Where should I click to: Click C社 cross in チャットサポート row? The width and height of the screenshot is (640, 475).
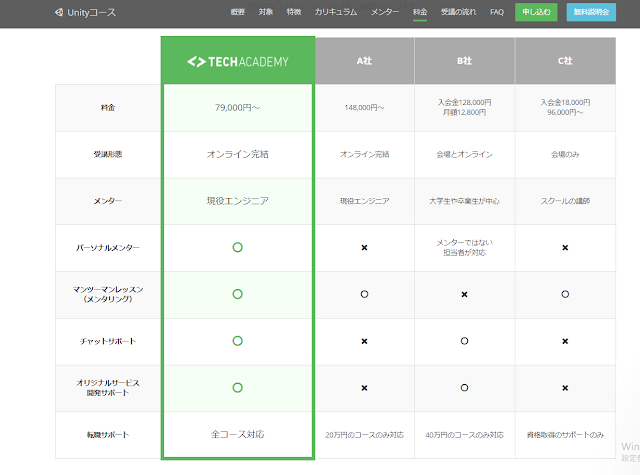pos(565,341)
